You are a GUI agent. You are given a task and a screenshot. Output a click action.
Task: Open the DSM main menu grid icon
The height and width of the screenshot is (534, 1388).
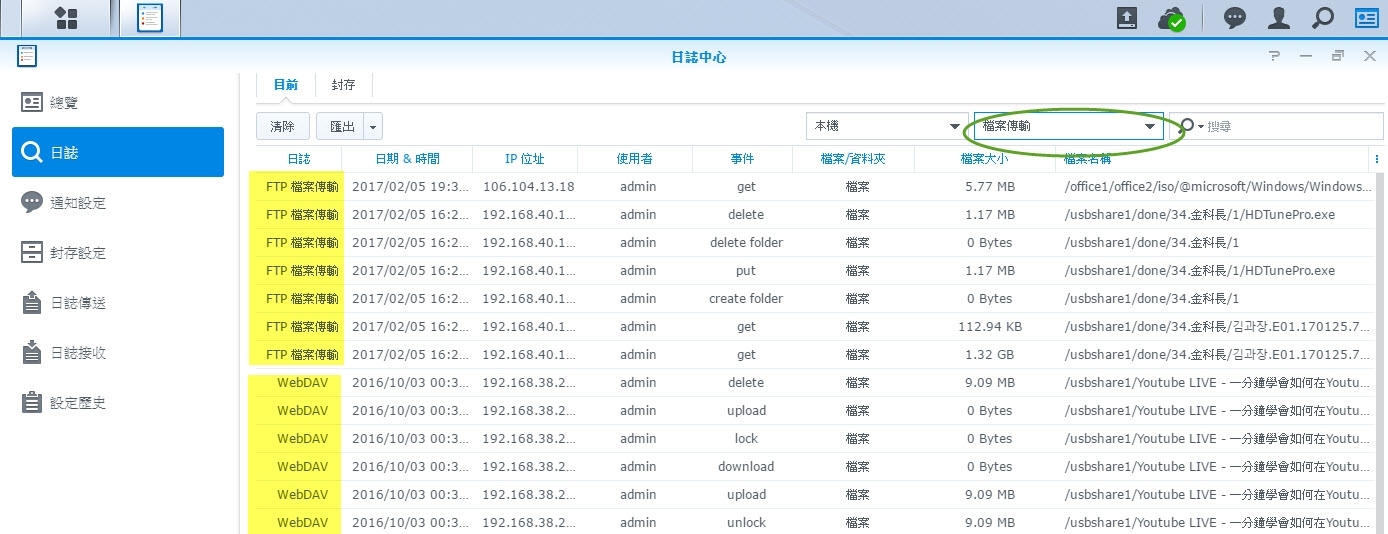point(66,18)
